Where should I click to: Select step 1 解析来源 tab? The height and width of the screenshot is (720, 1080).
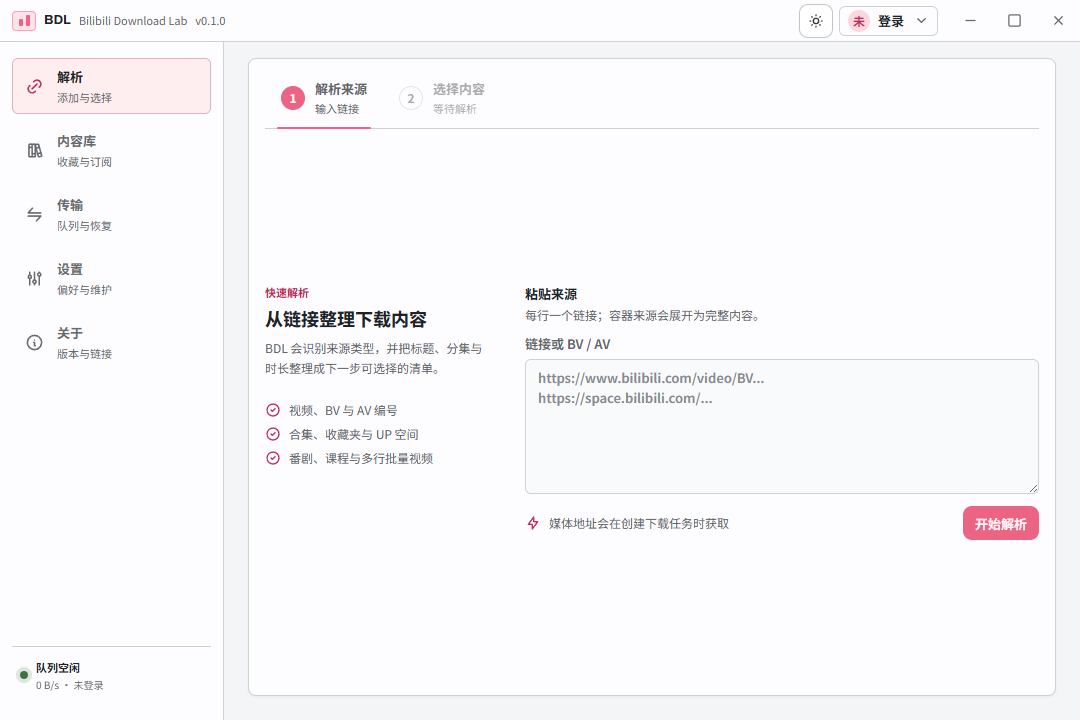pos(324,99)
